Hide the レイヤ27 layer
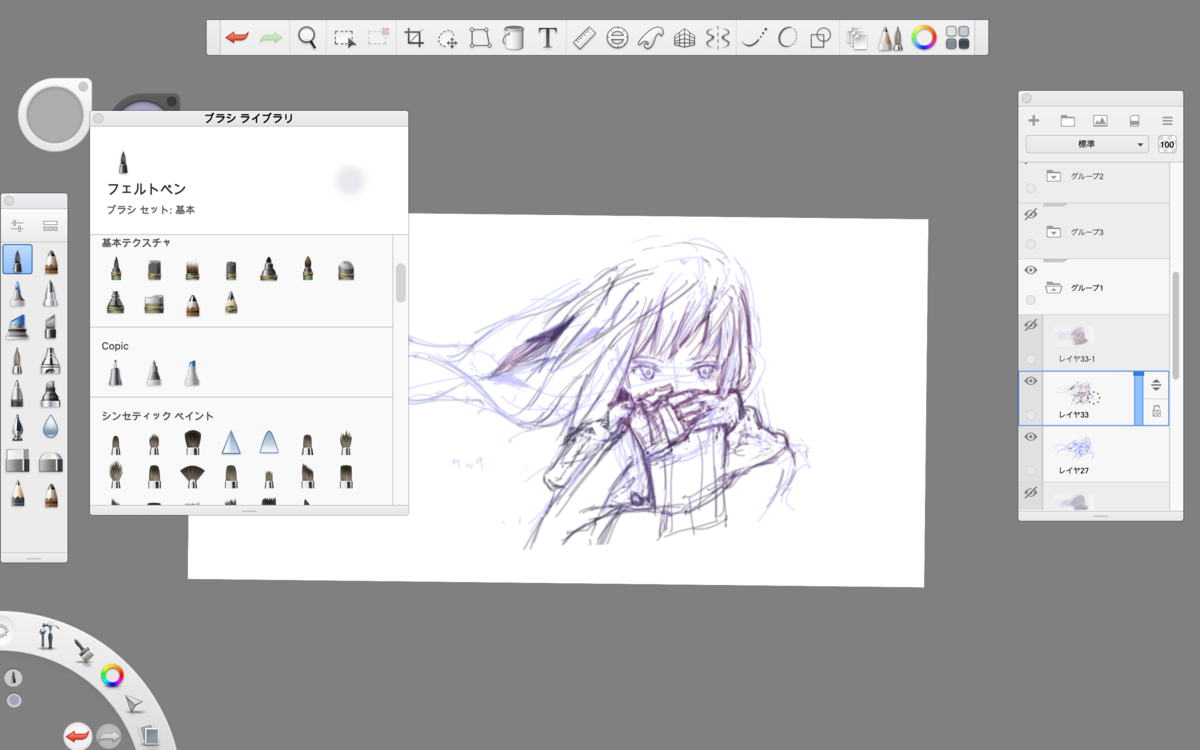This screenshot has height=750, width=1200. [x=1031, y=437]
